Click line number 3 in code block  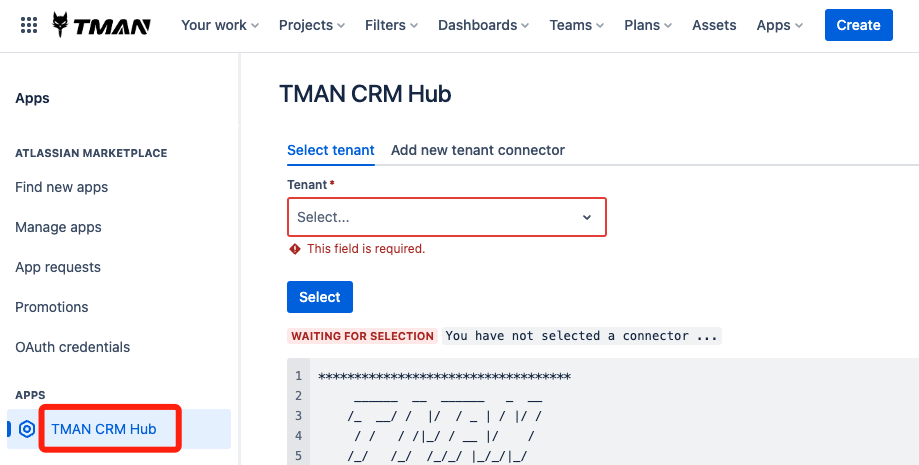(298, 416)
